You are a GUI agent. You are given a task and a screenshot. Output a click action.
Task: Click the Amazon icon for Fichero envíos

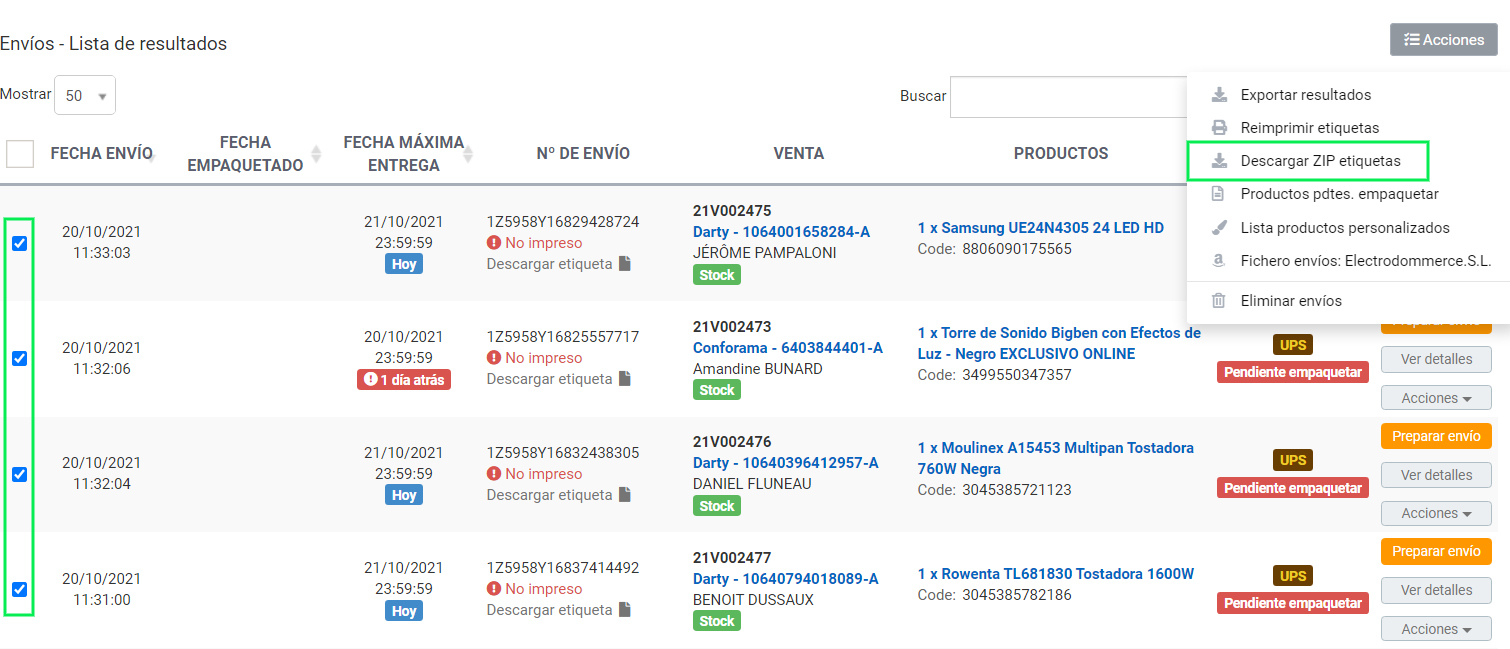point(1219,260)
